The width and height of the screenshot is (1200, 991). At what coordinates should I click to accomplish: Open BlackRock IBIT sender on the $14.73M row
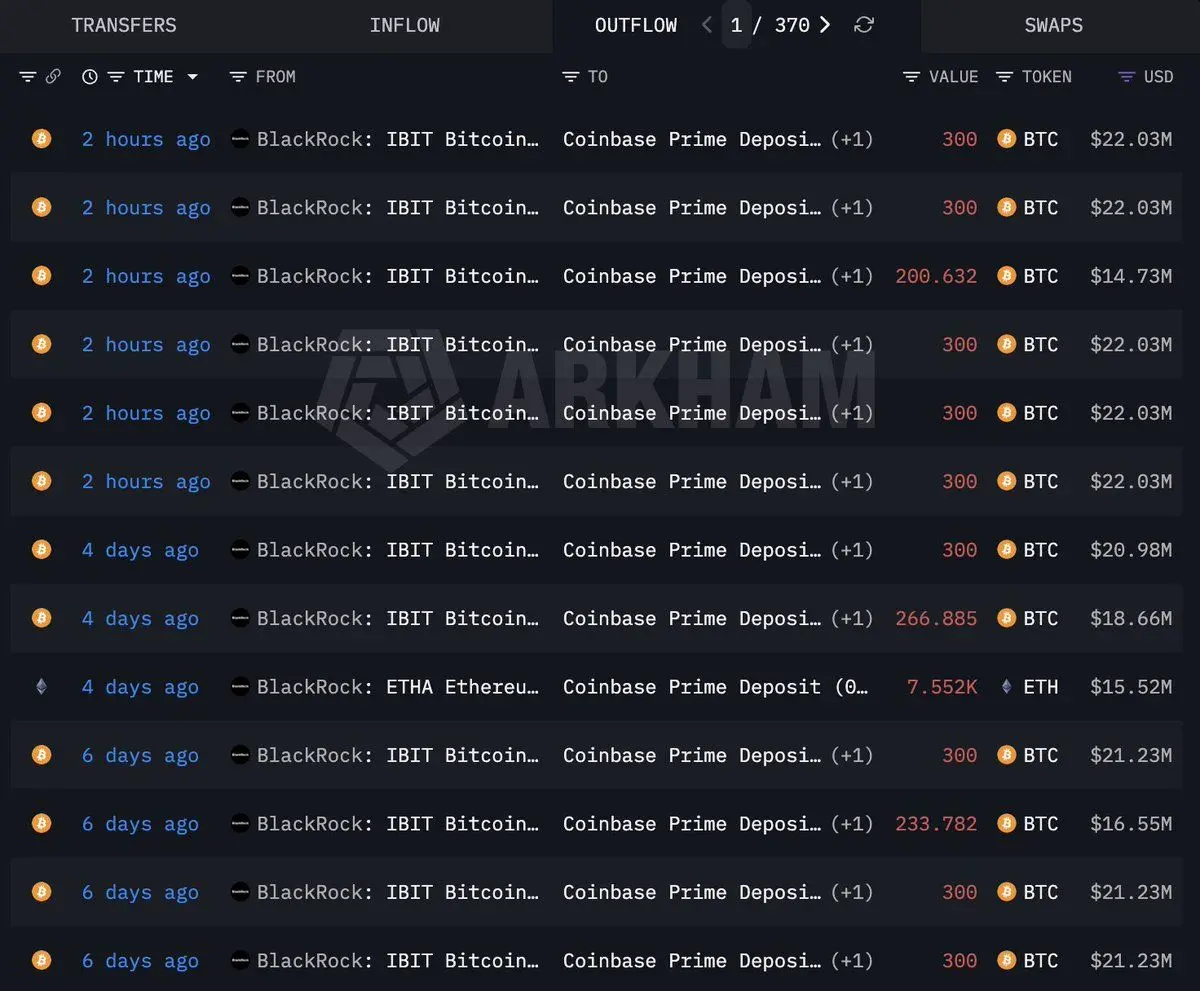[x=398, y=277]
